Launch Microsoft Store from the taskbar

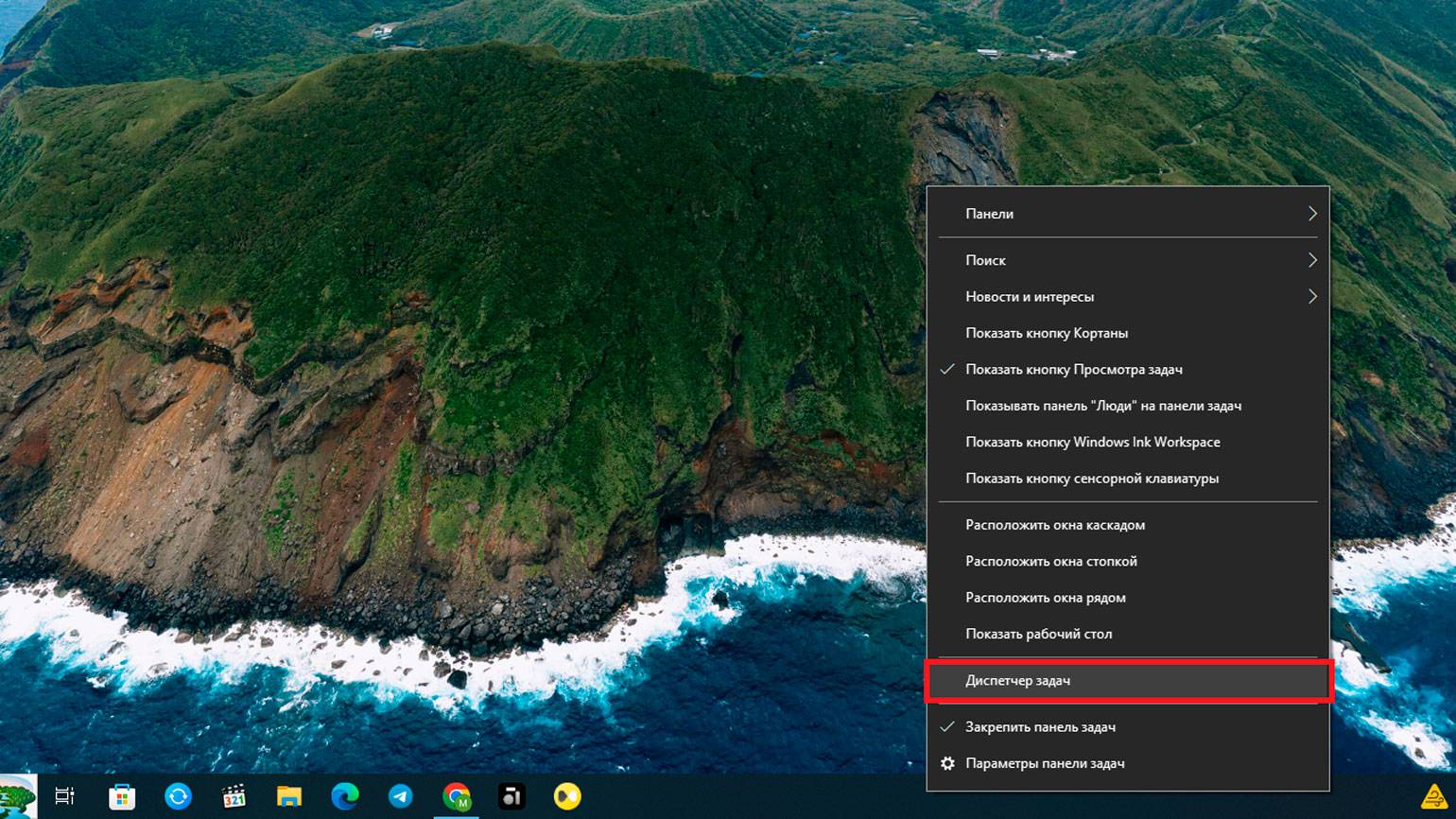[x=122, y=796]
